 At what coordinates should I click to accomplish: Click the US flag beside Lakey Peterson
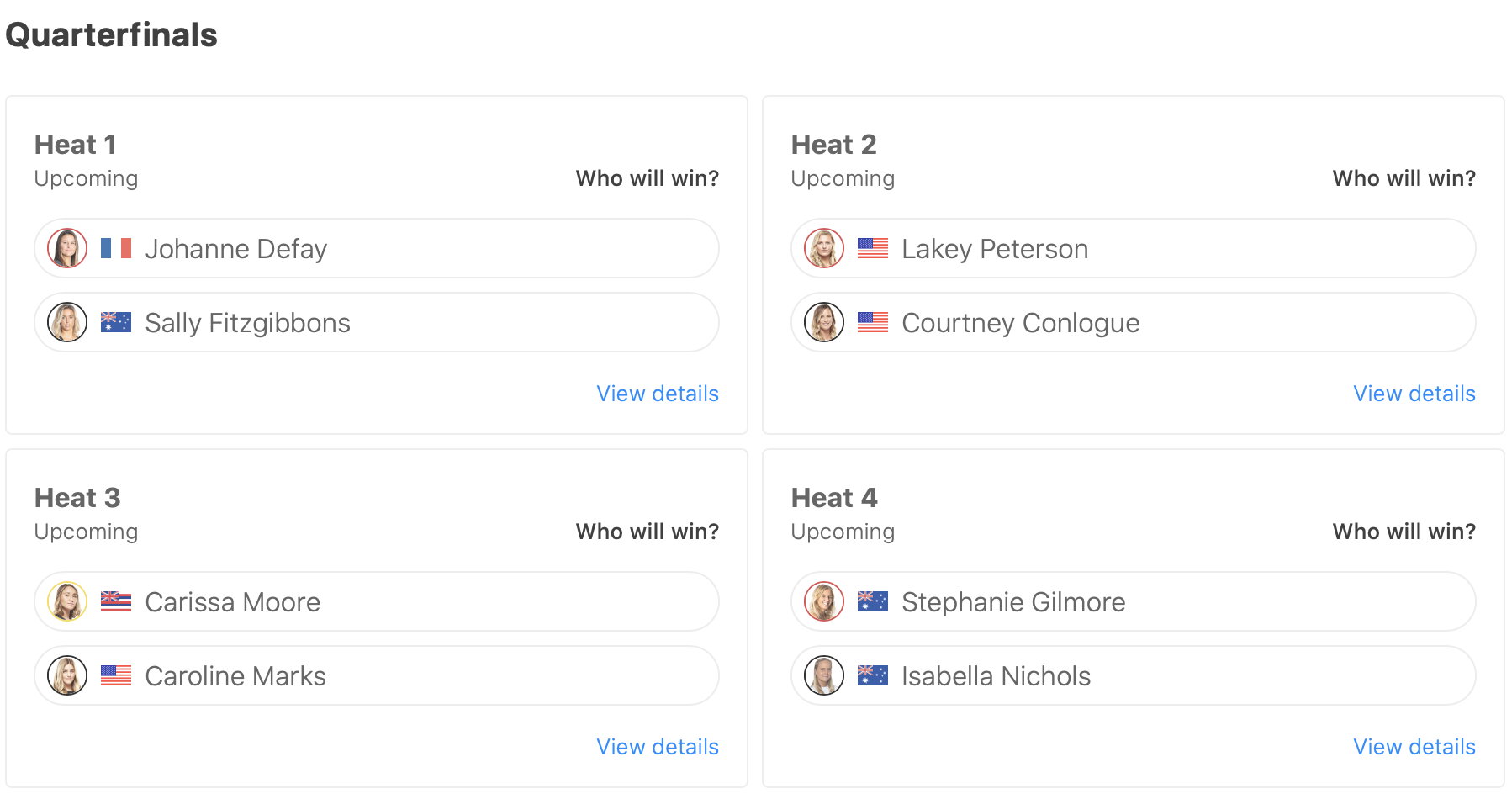click(x=873, y=249)
